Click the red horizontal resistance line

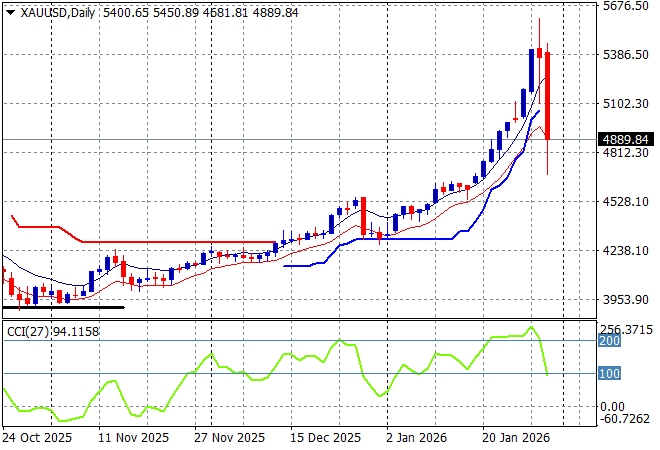point(180,241)
